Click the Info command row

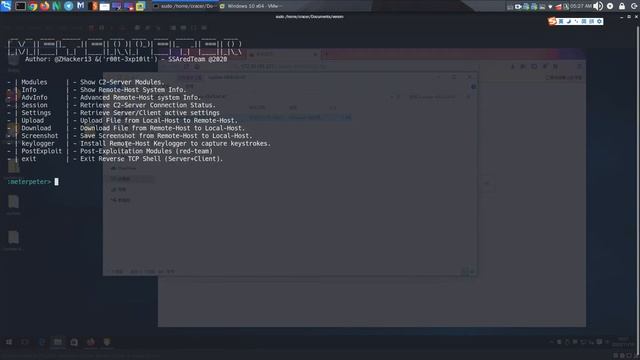point(97,90)
